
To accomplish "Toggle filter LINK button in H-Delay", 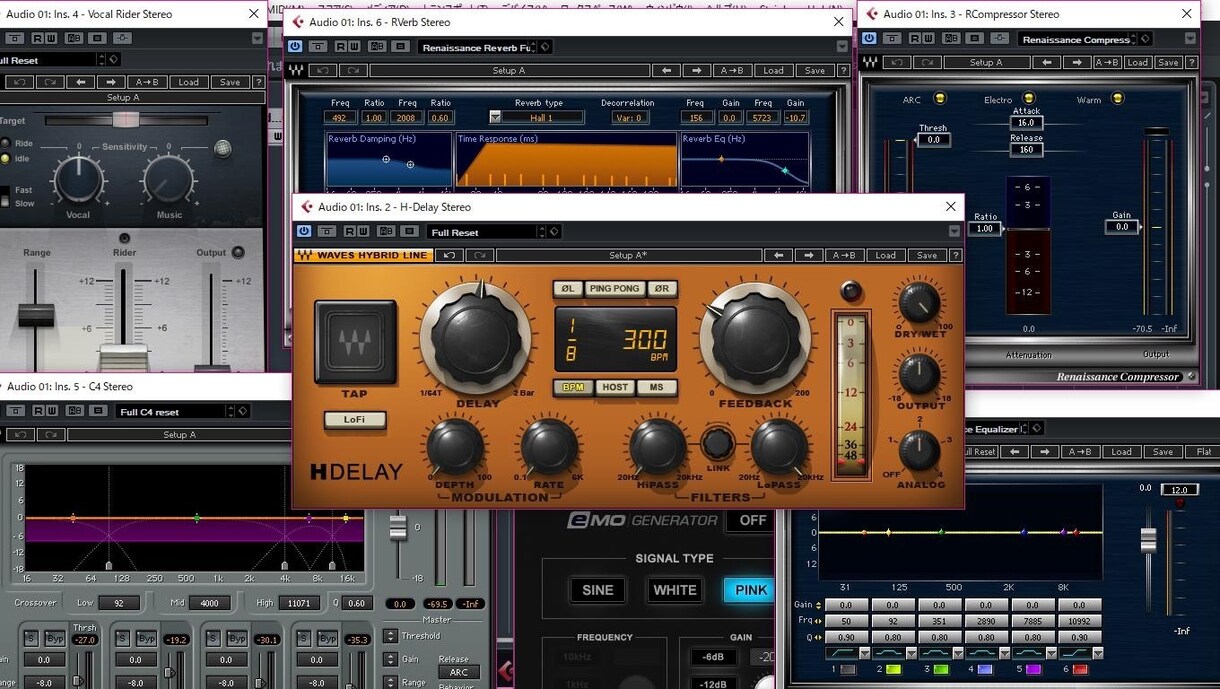I will click(716, 442).
